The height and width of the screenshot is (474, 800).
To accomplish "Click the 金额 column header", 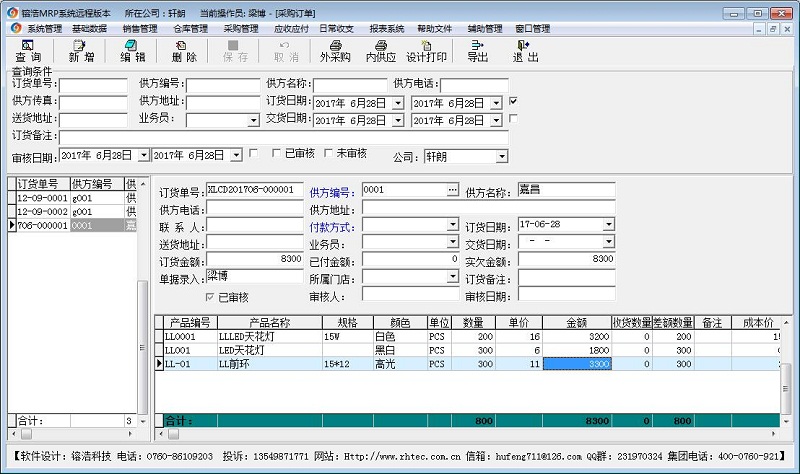I will tap(577, 322).
